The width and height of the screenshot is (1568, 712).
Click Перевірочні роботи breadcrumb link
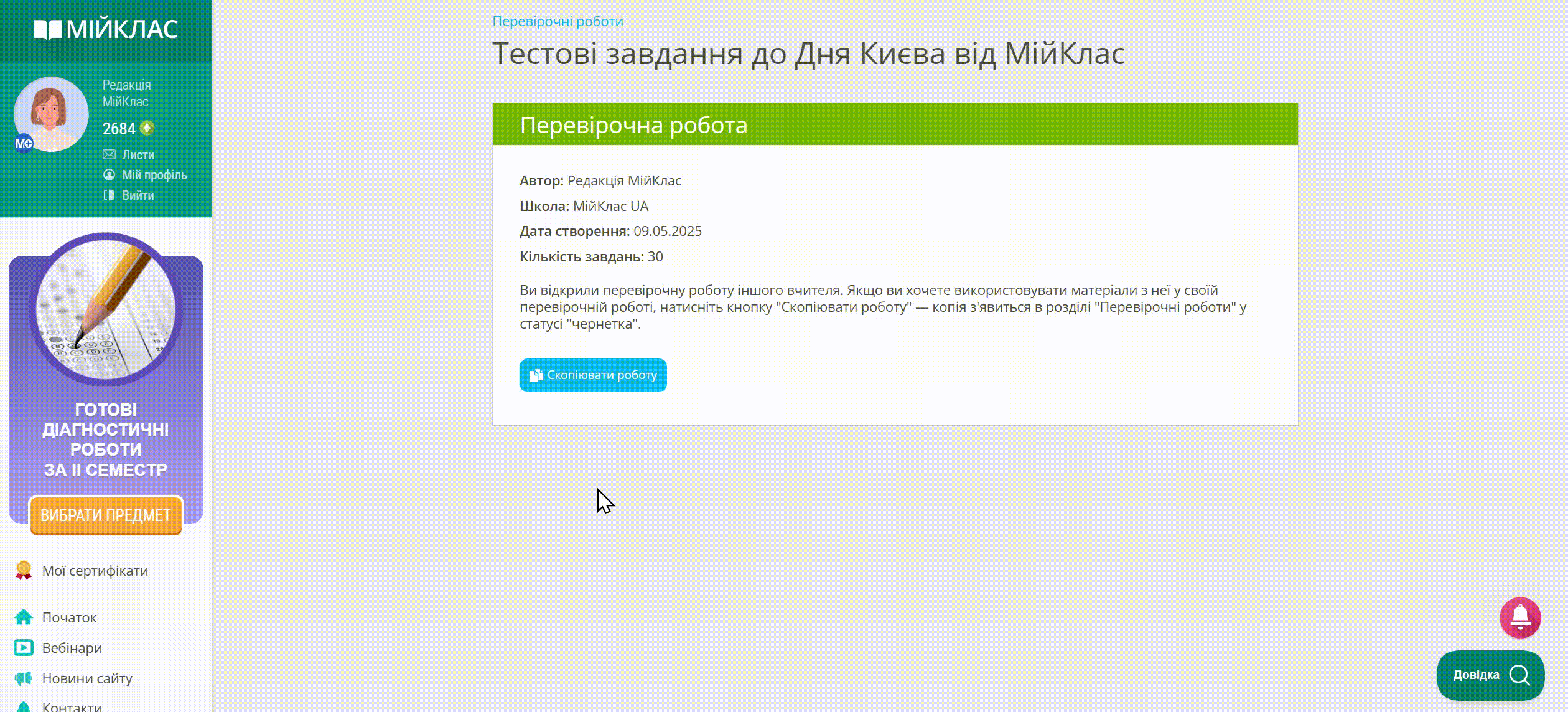[558, 21]
